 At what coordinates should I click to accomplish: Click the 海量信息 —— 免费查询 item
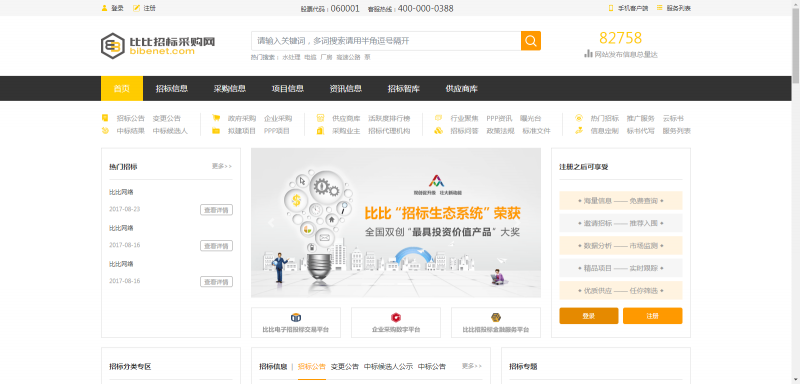click(x=621, y=200)
